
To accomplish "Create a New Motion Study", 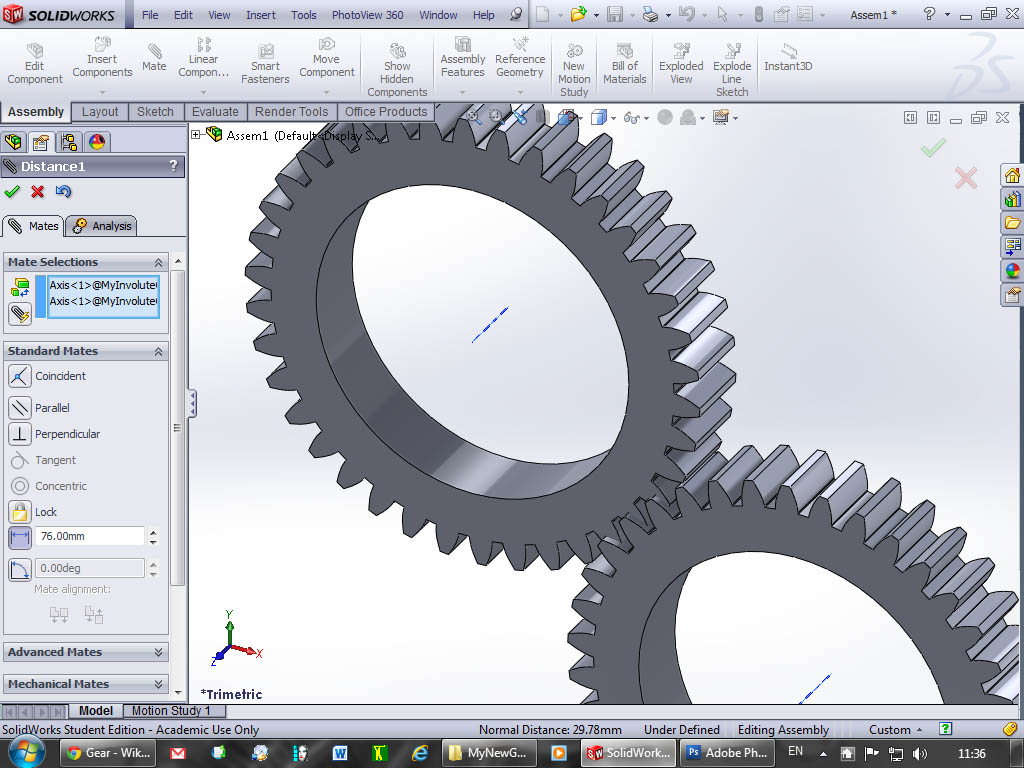I will tap(574, 69).
